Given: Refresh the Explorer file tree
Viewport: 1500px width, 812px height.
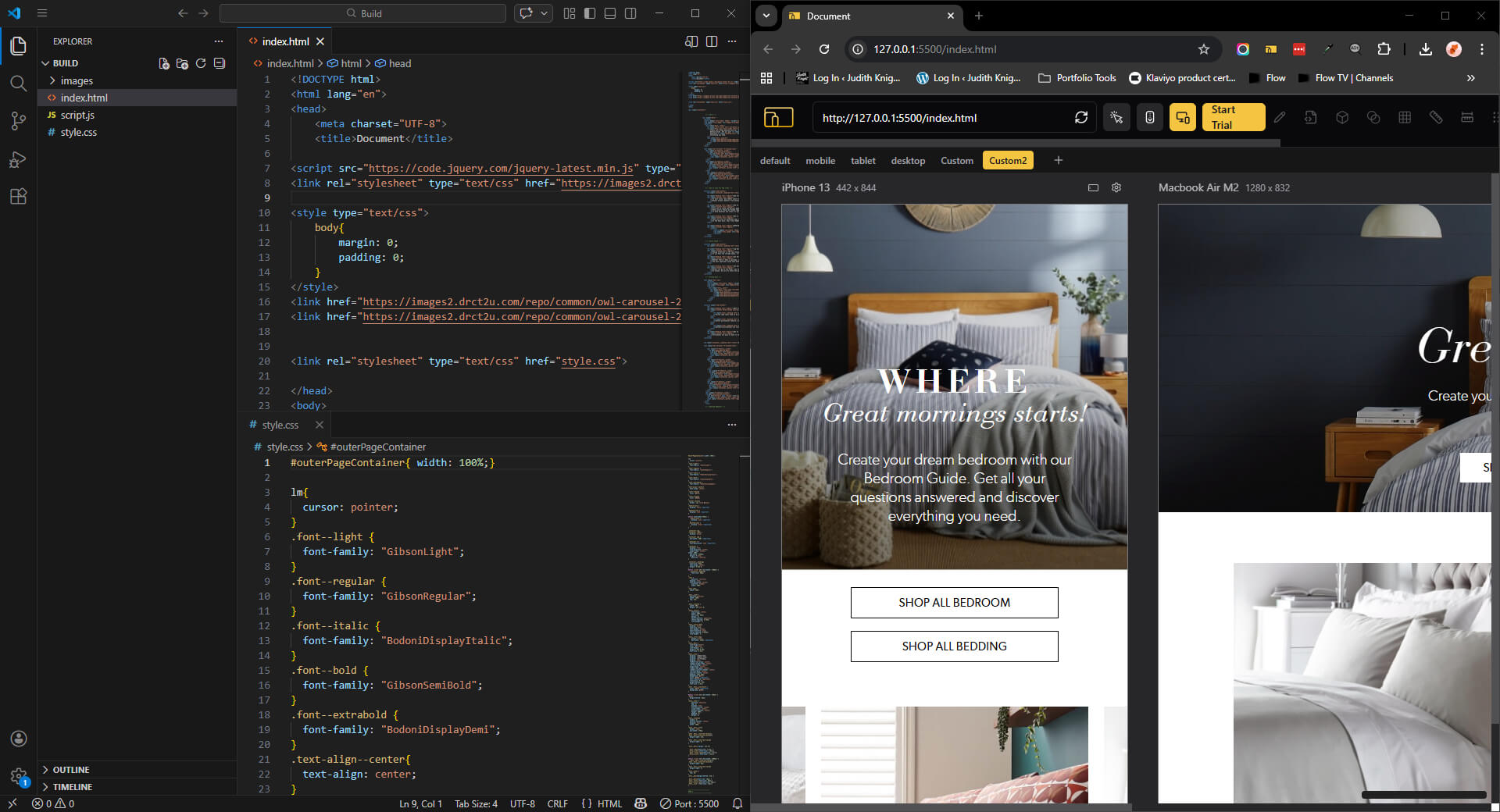Looking at the screenshot, I should click(201, 63).
